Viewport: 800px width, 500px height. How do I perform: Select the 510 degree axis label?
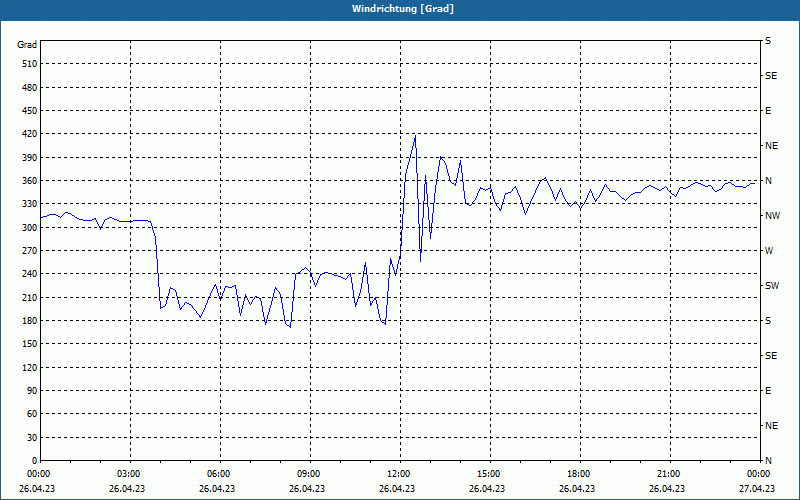(x=30, y=64)
